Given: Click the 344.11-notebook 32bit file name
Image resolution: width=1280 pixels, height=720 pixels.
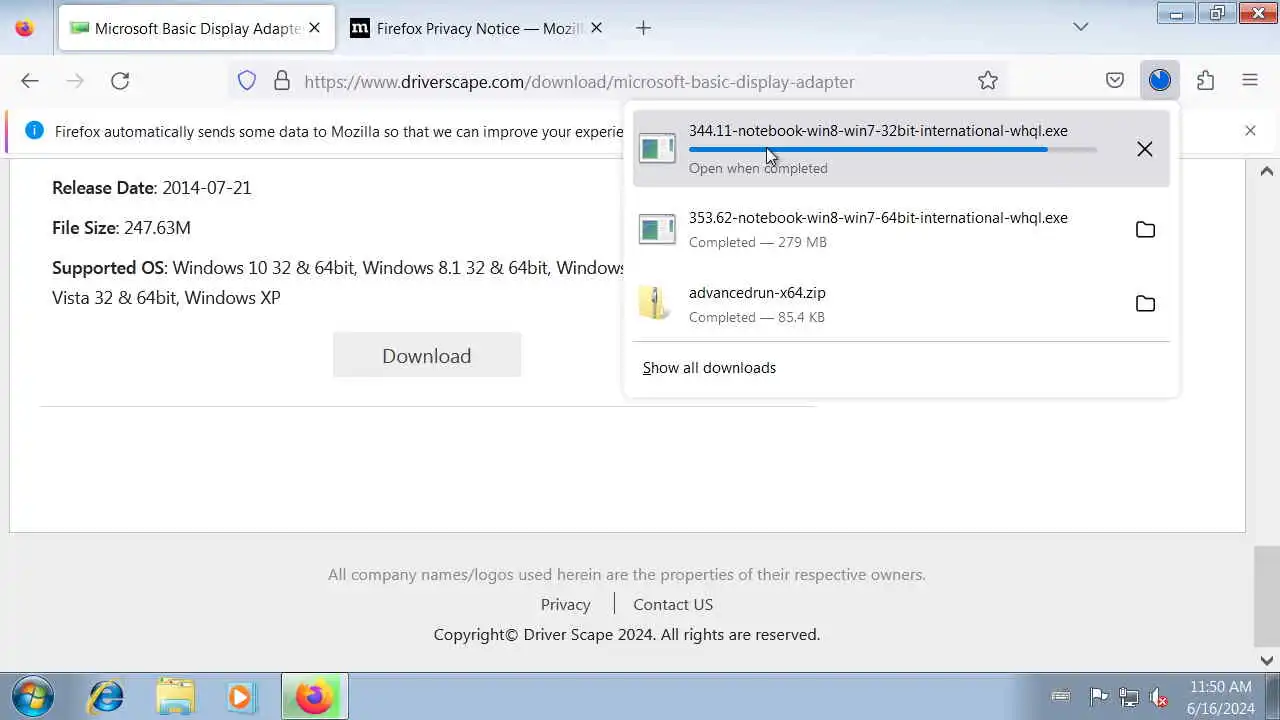Looking at the screenshot, I should 878,131.
